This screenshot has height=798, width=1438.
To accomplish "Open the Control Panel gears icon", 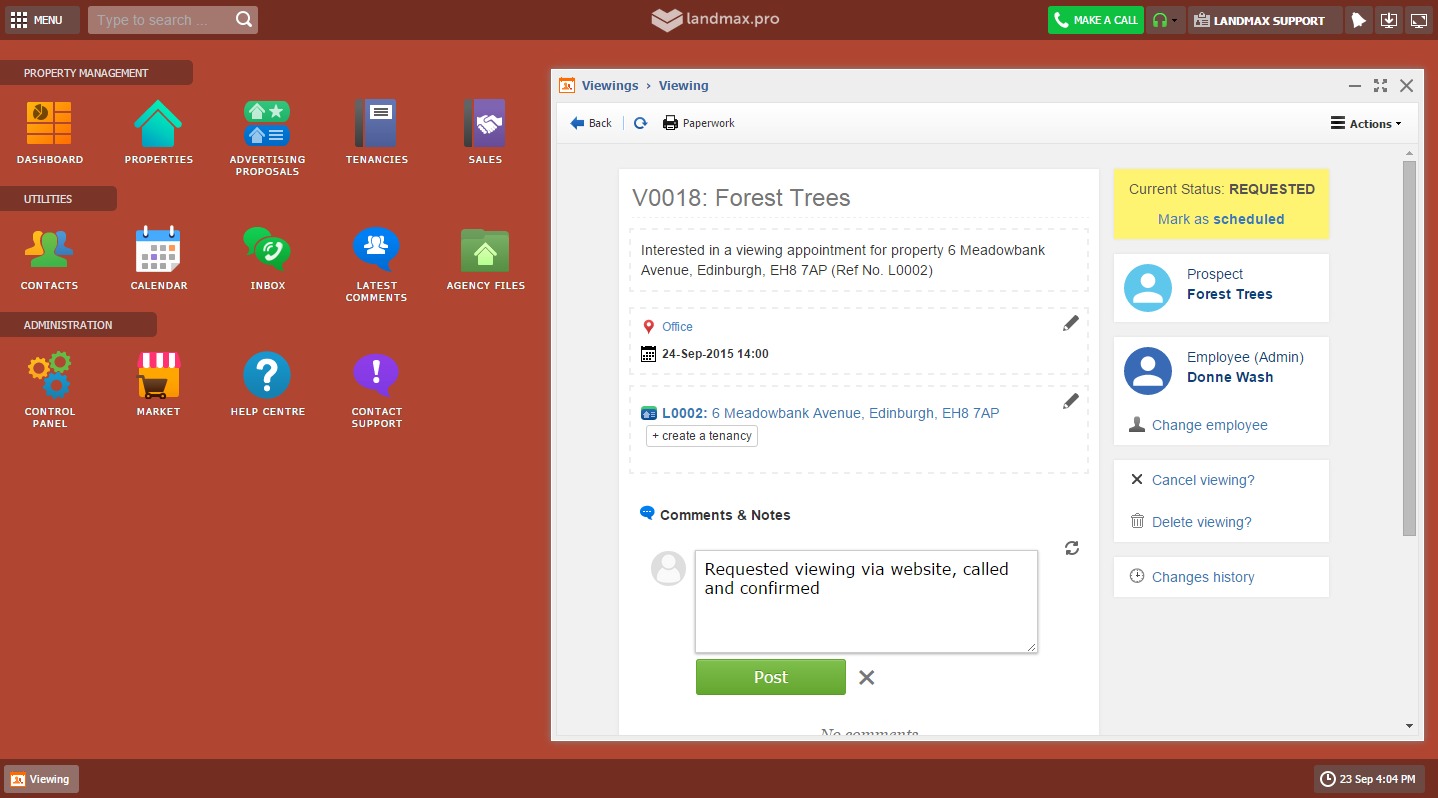I will 49,376.
